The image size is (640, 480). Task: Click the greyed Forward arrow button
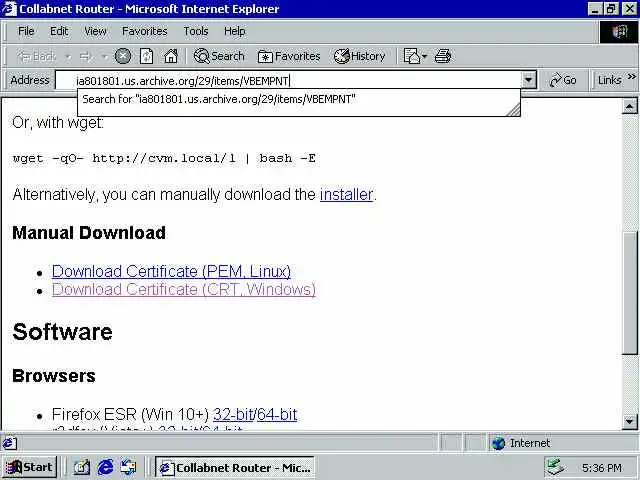[x=86, y=56]
